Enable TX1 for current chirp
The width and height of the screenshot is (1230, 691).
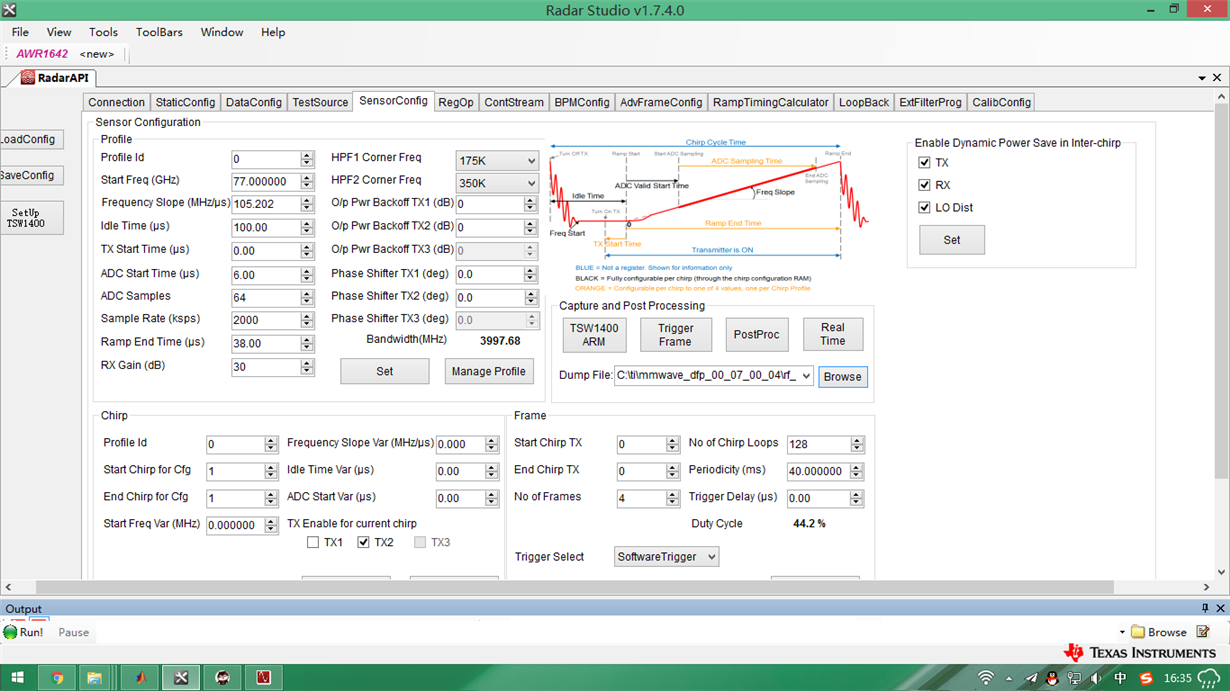[313, 542]
